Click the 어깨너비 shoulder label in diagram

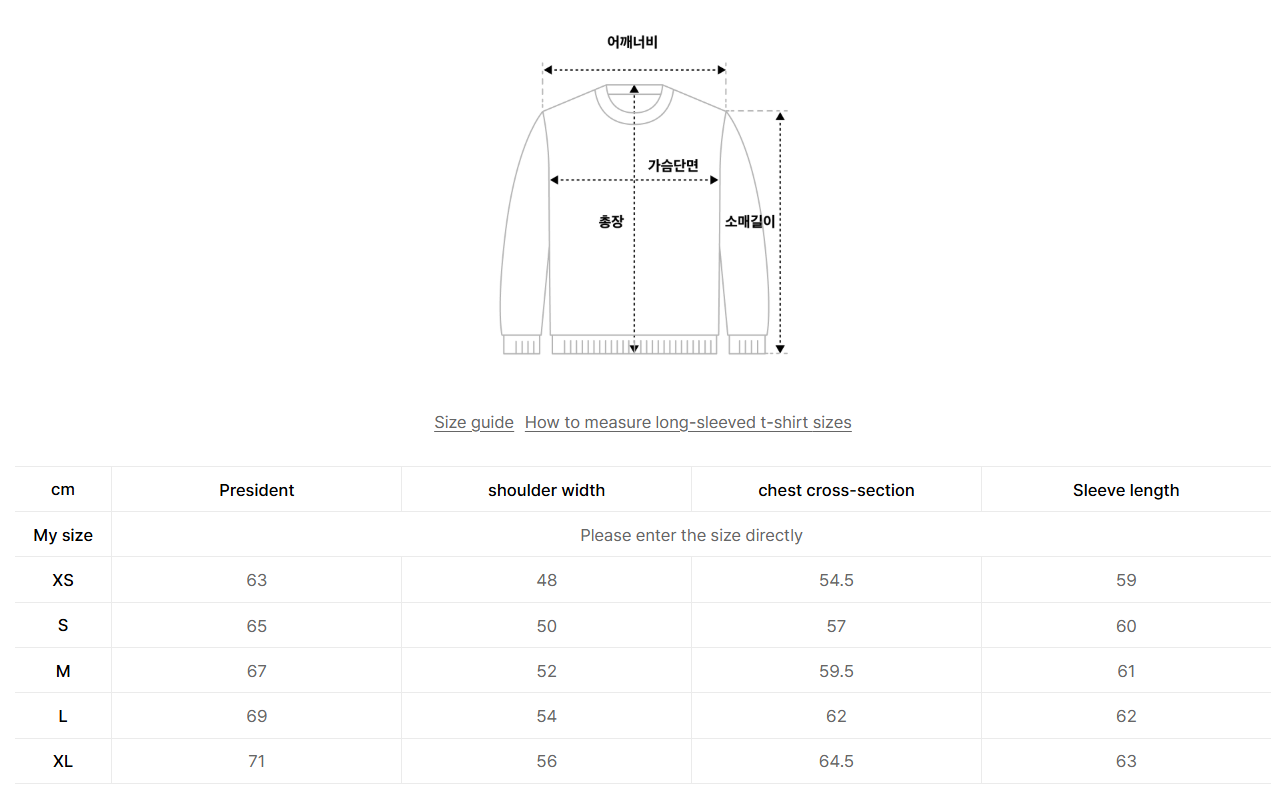tap(632, 42)
